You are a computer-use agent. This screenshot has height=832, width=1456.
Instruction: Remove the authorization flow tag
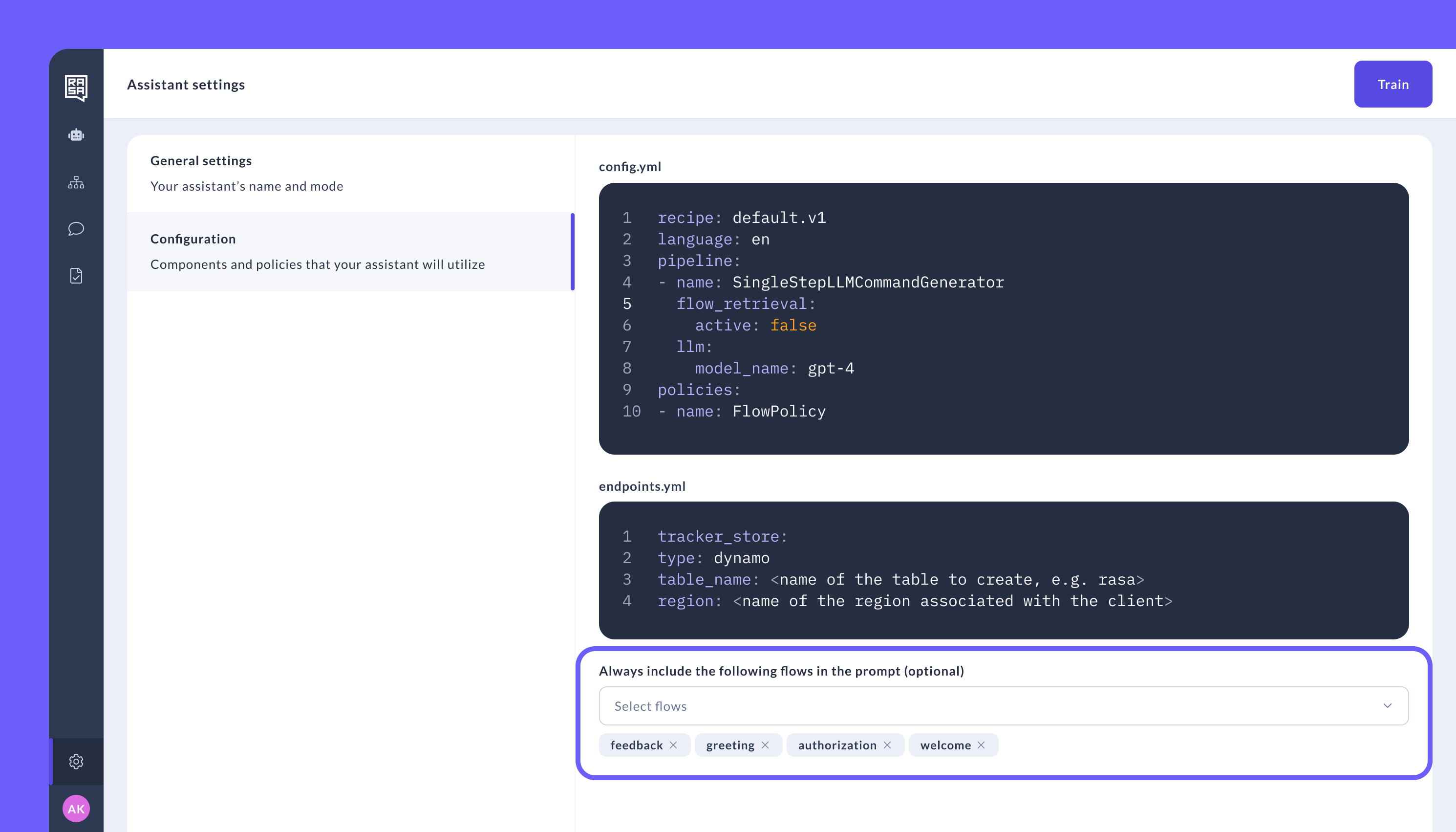887,744
